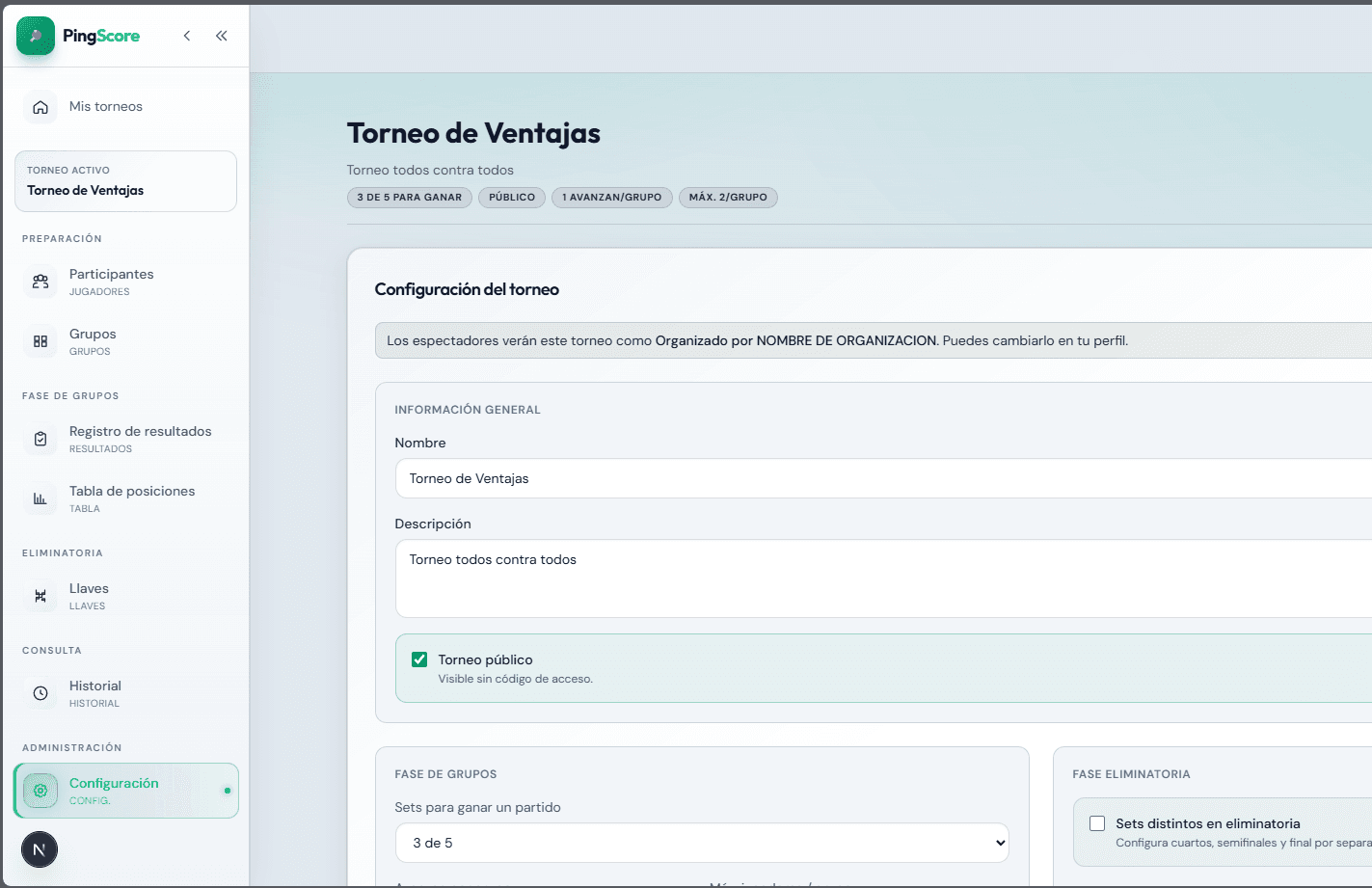Screen dimensions: 1372x888
Task: Click the Registro de resultados clipboard icon
Action: tap(40, 439)
